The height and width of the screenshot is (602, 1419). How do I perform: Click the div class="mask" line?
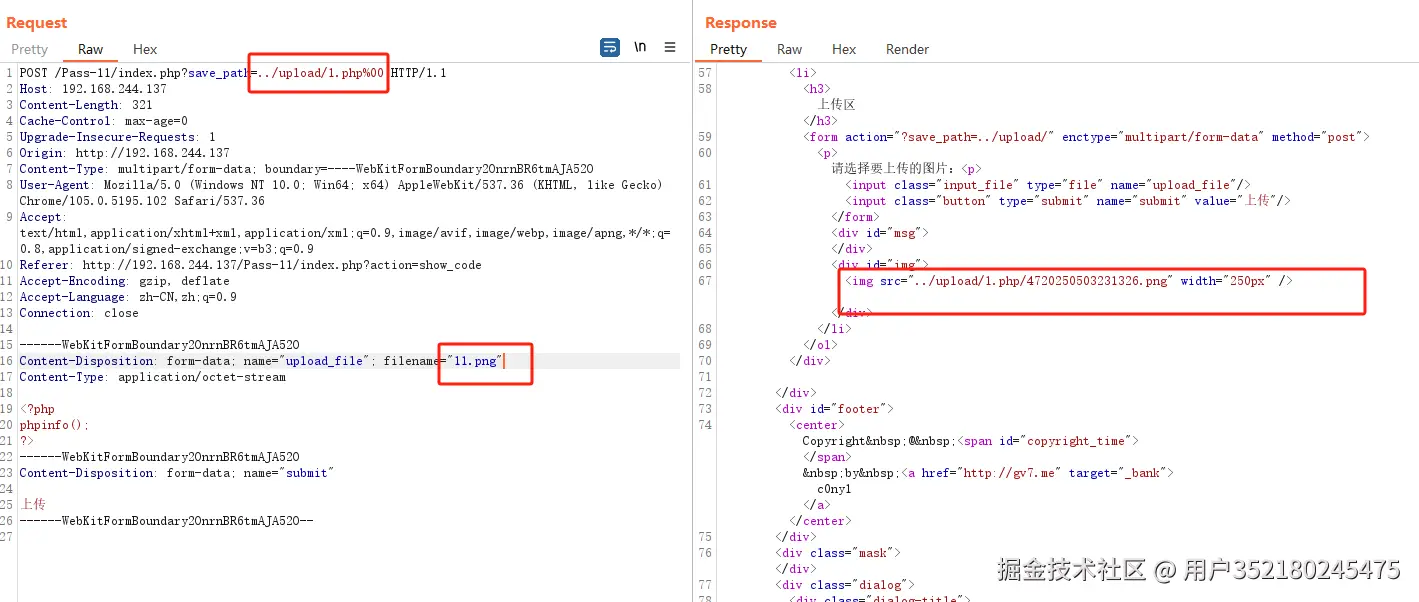[838, 553]
